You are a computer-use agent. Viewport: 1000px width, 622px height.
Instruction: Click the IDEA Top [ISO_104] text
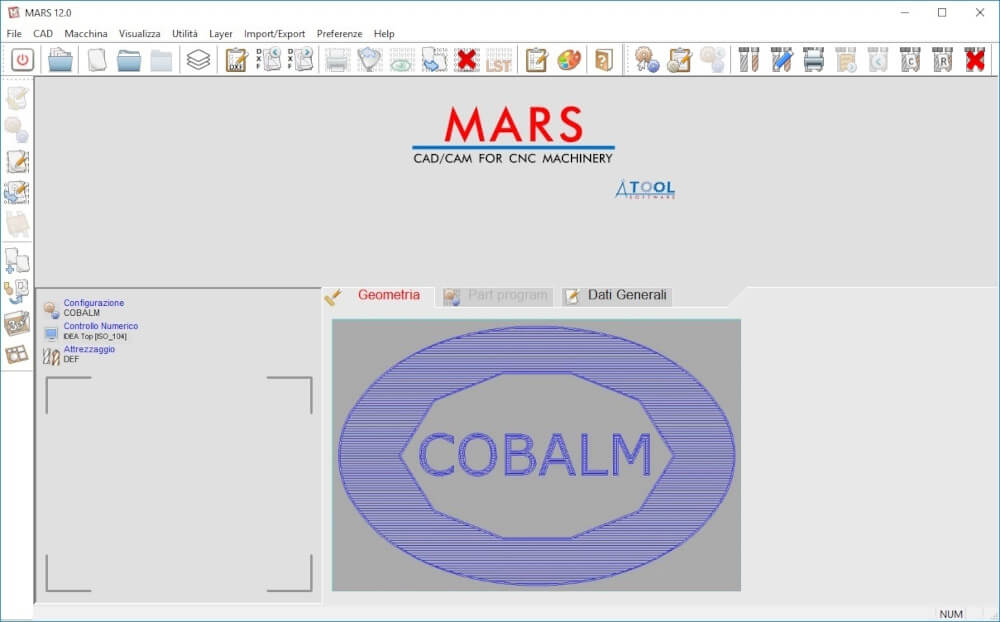(x=95, y=336)
